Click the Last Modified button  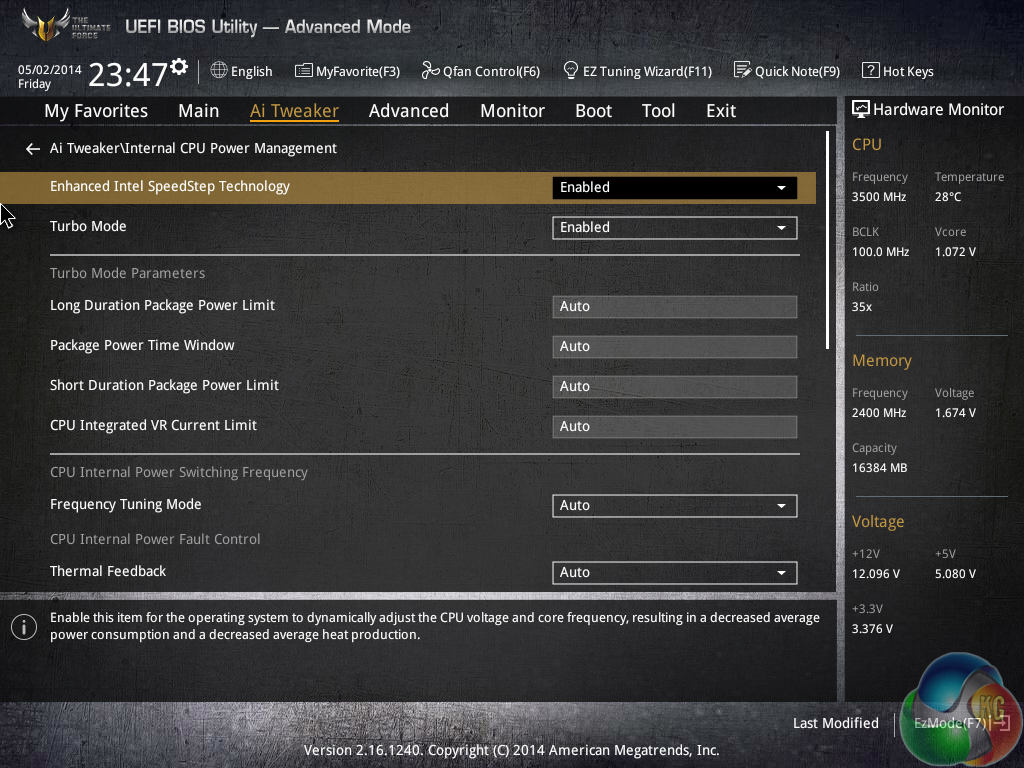pos(835,723)
